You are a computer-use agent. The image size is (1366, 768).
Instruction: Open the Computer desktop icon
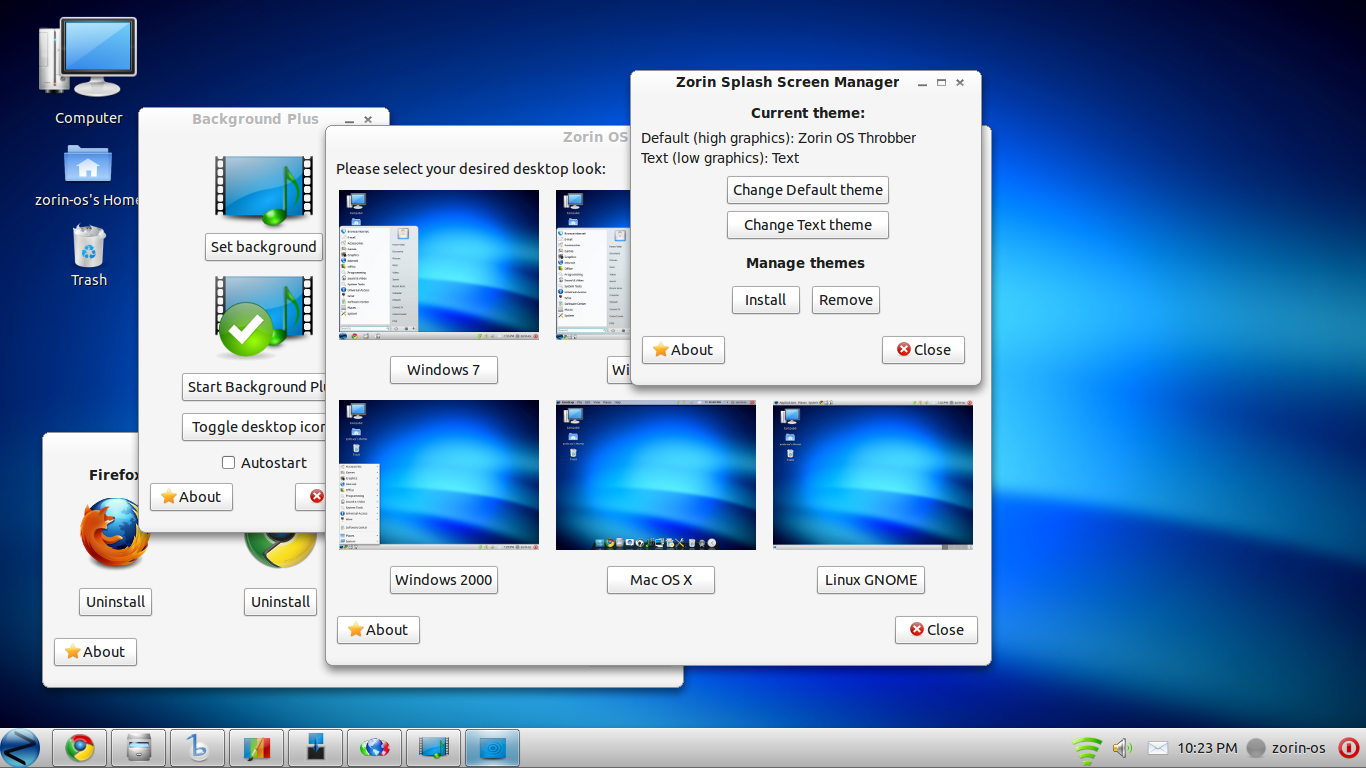pos(88,60)
